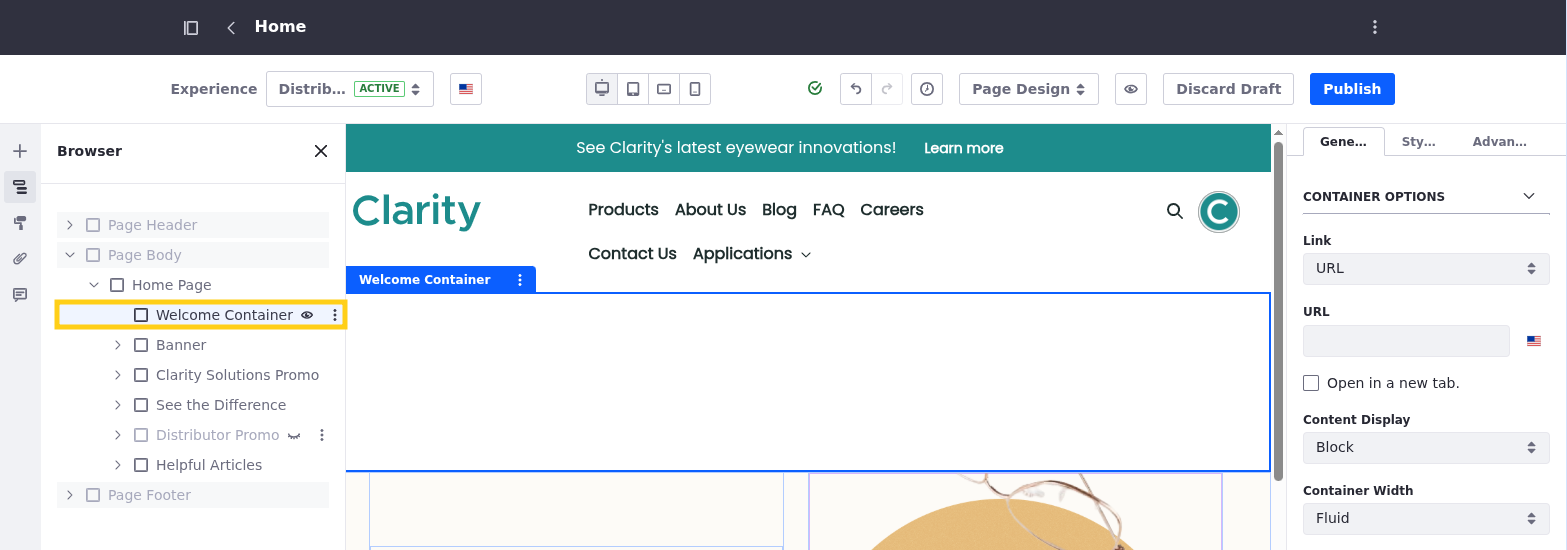
Task: Click the Publish button
Action: pyautogui.click(x=1351, y=89)
